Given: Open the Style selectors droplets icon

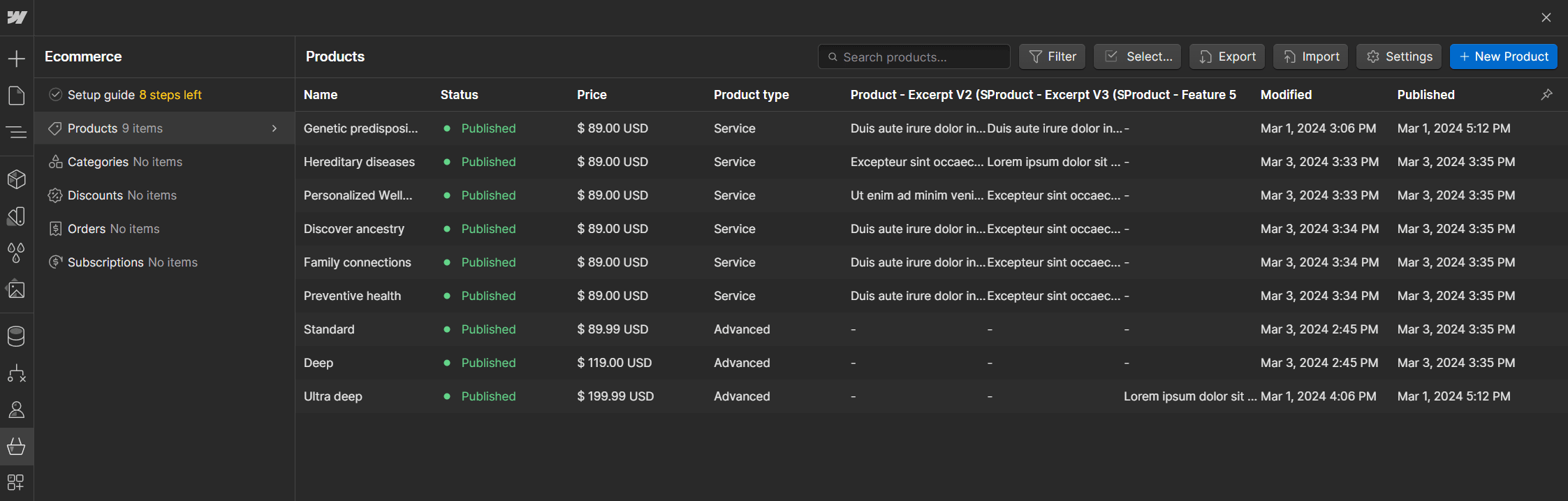Looking at the screenshot, I should (17, 253).
